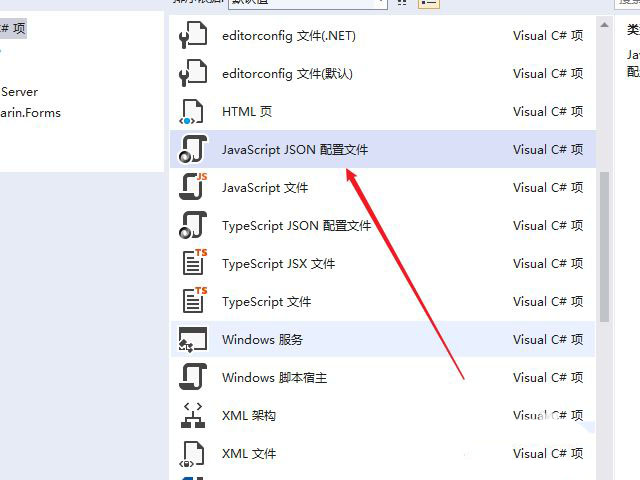The image size is (640, 480).
Task: Click the JavaScript 文件 JS icon
Action: 192,188
